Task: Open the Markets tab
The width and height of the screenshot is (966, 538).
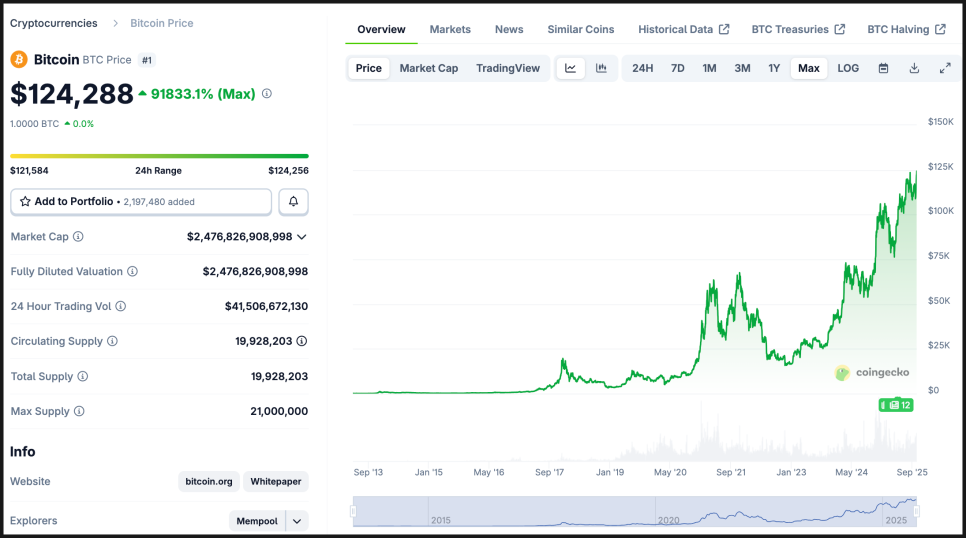Action: pyautogui.click(x=450, y=29)
